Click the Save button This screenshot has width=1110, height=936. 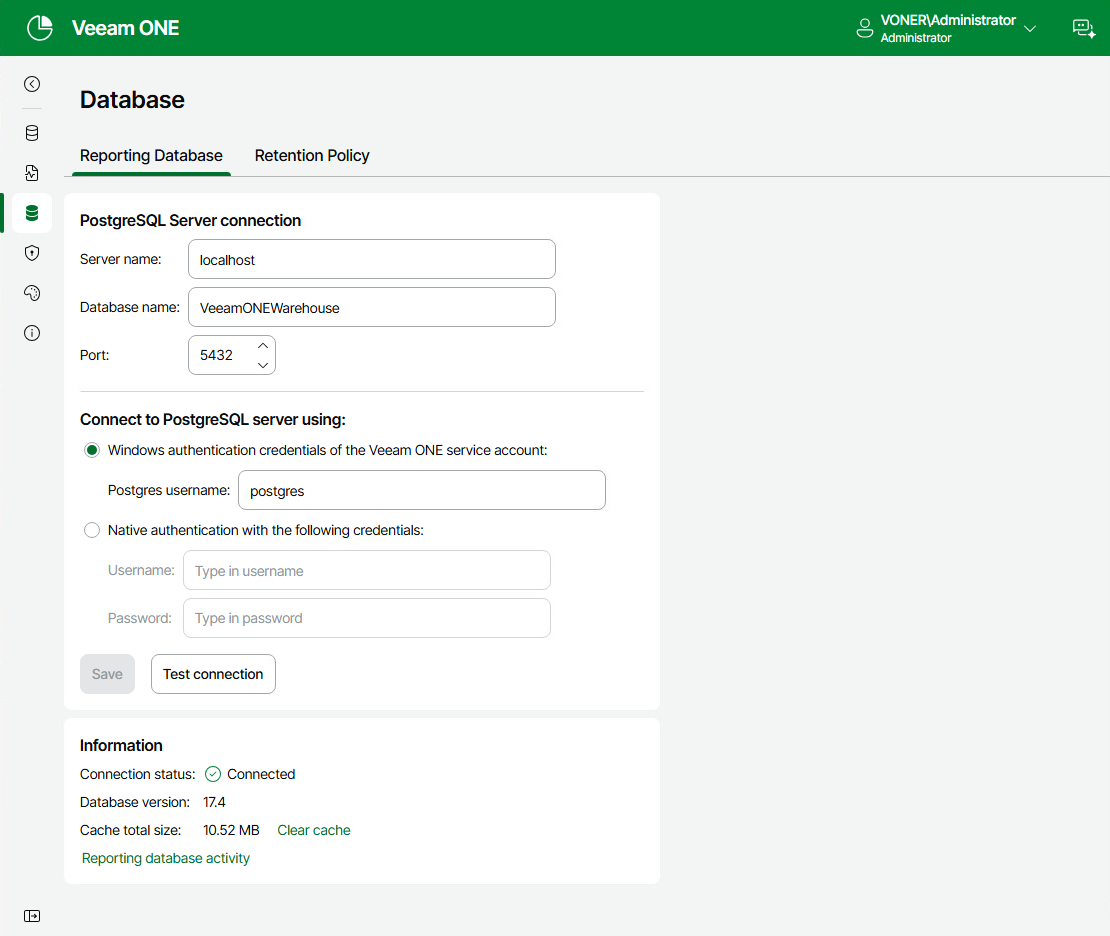107,674
